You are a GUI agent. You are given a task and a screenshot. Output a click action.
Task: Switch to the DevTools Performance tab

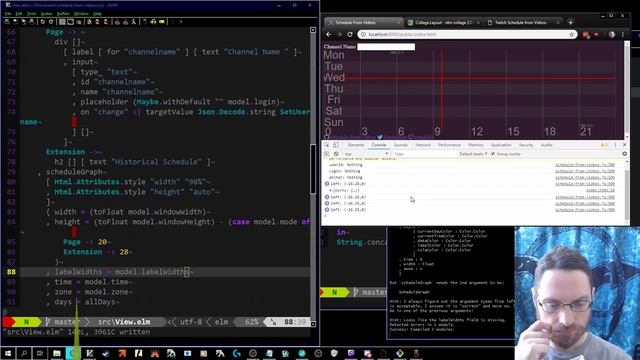449,145
